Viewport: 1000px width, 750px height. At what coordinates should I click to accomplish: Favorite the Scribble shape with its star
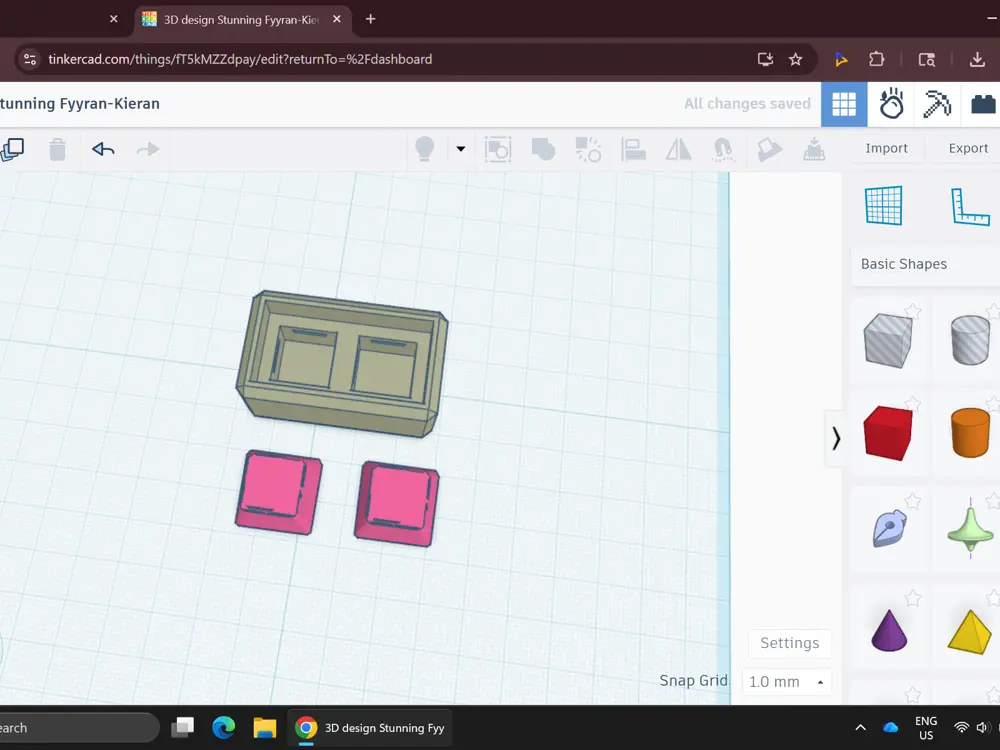tap(913, 501)
